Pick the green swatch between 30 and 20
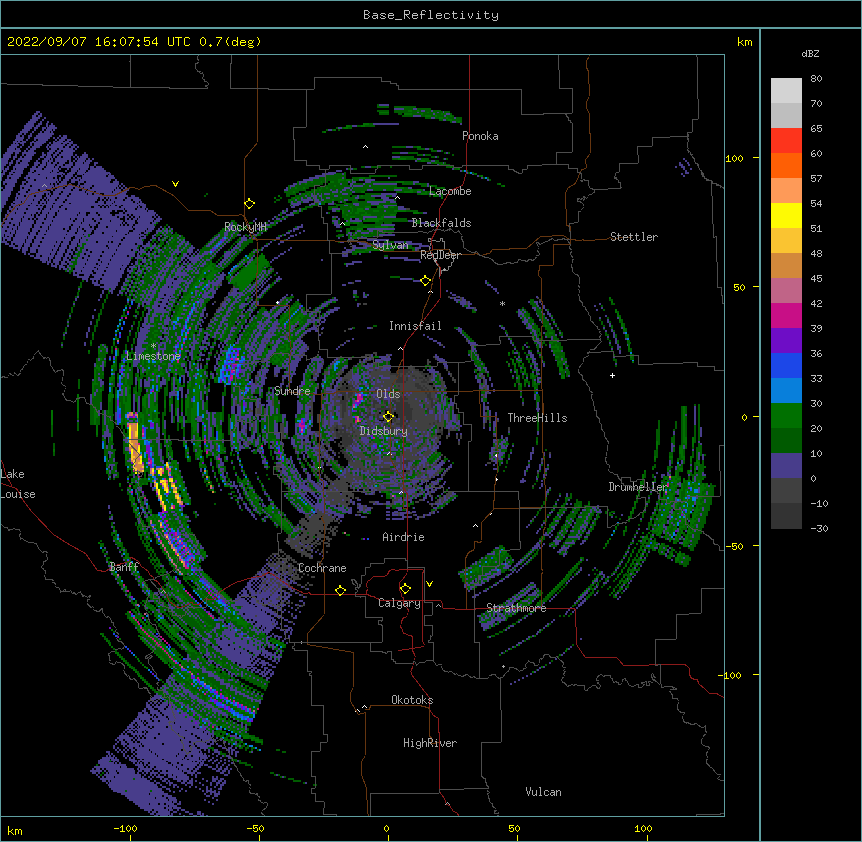 coord(786,416)
